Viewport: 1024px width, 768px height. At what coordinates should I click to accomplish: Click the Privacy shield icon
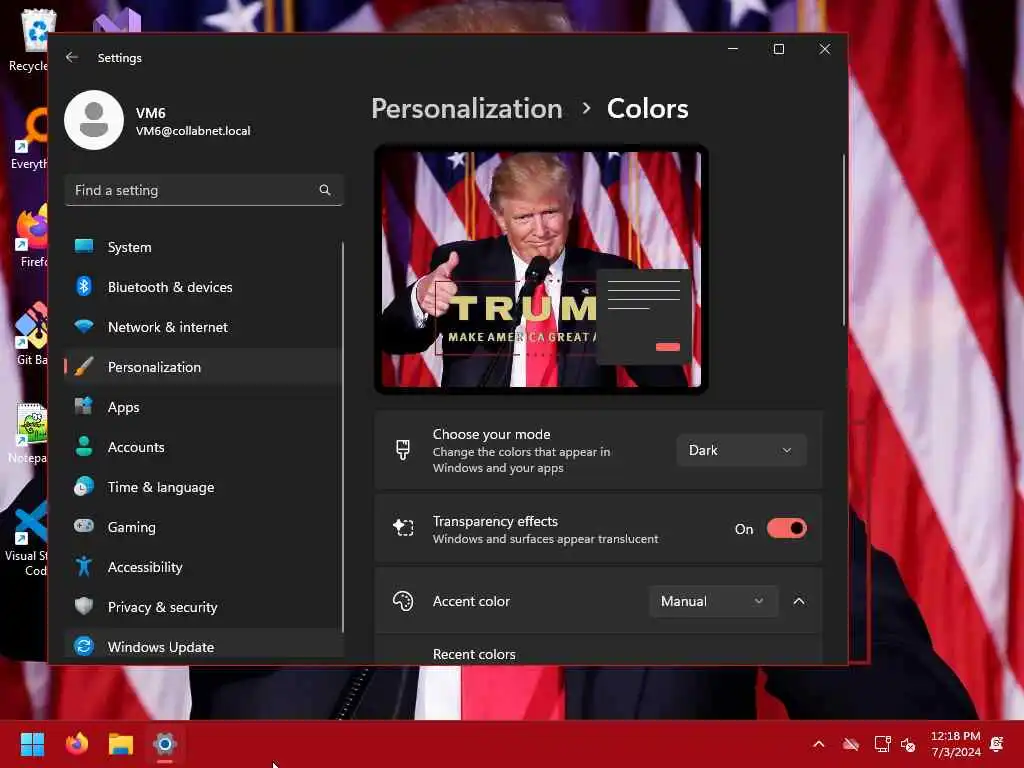[84, 606]
